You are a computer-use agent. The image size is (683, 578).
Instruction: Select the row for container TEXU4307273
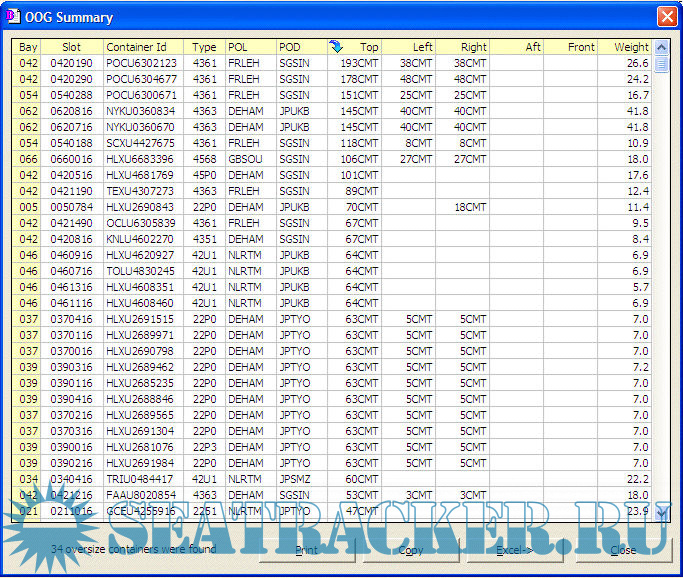(141, 191)
